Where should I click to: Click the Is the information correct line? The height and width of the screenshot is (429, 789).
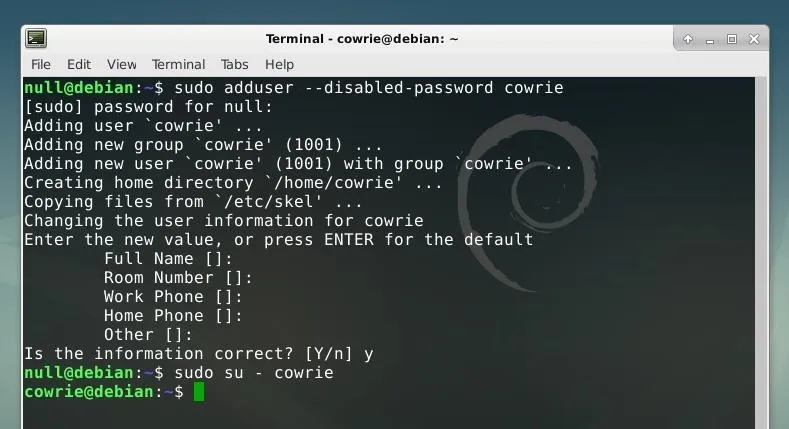coord(199,354)
